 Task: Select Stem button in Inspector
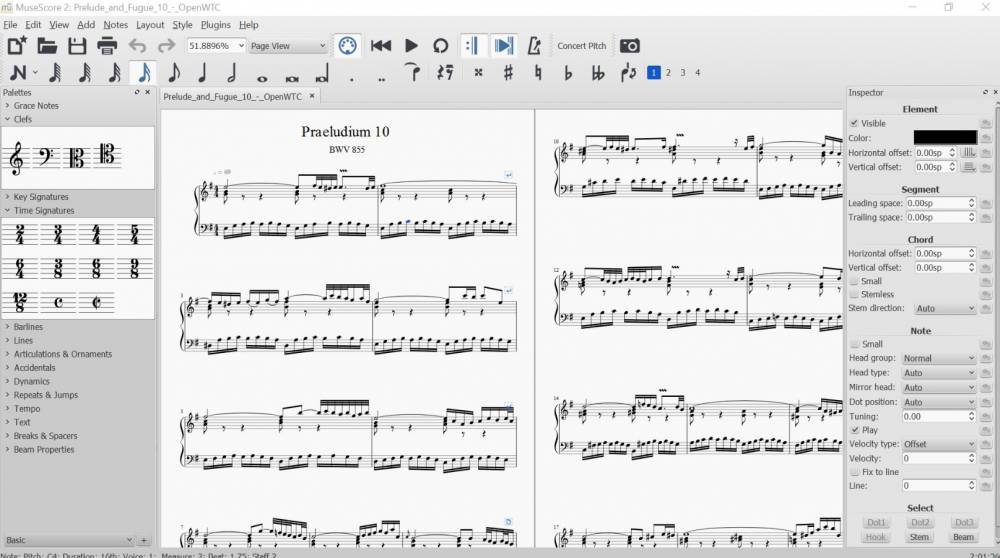point(919,537)
